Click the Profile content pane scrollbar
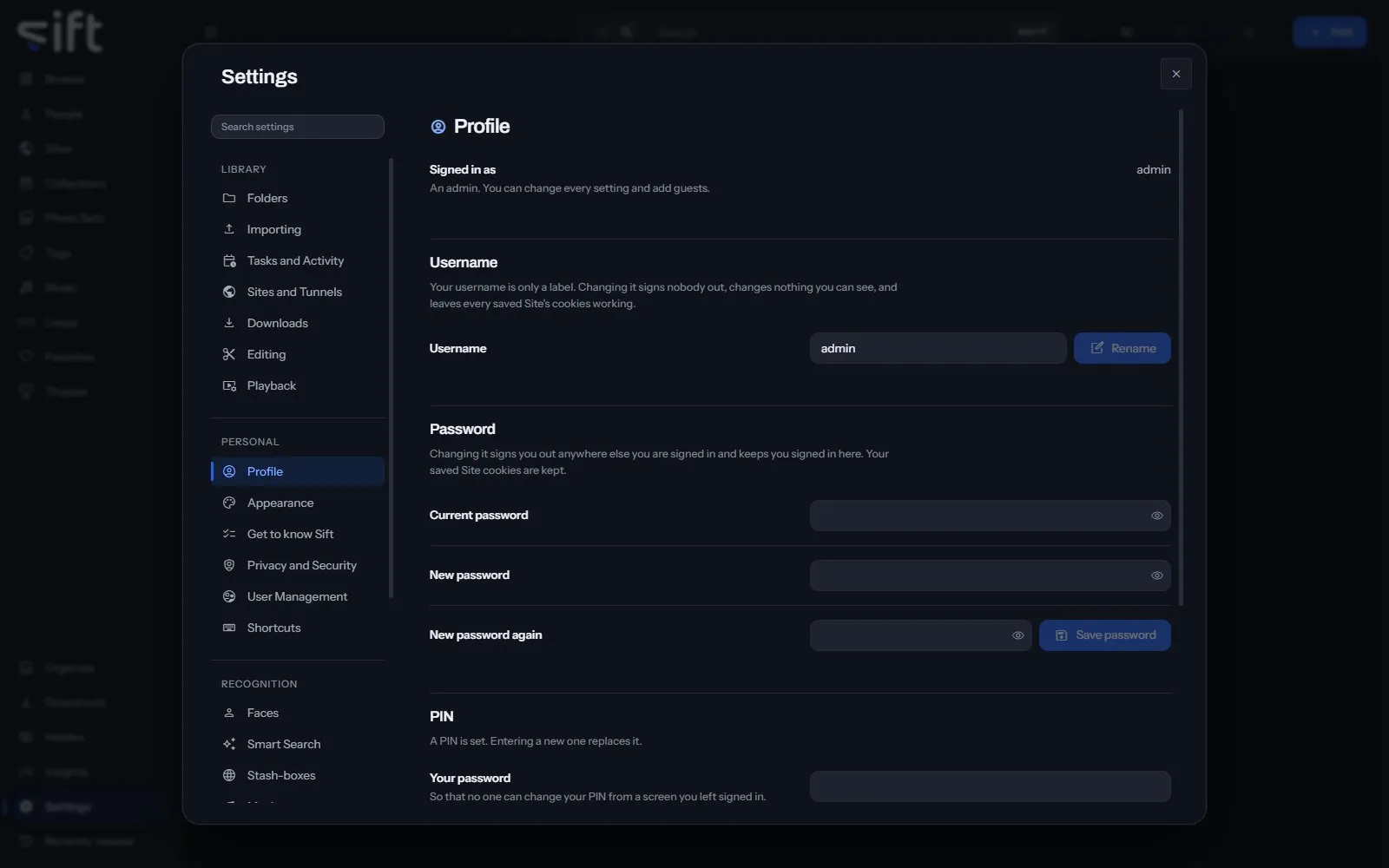The width and height of the screenshot is (1389, 868). tap(1181, 358)
